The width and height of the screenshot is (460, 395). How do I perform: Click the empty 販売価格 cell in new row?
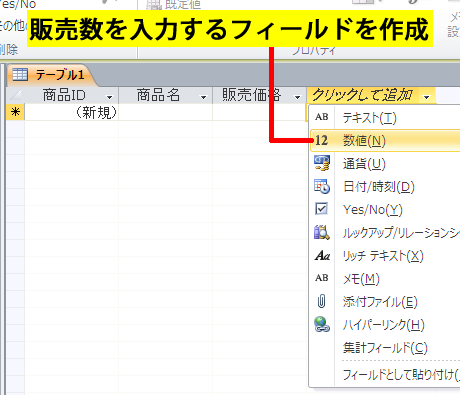click(260, 112)
